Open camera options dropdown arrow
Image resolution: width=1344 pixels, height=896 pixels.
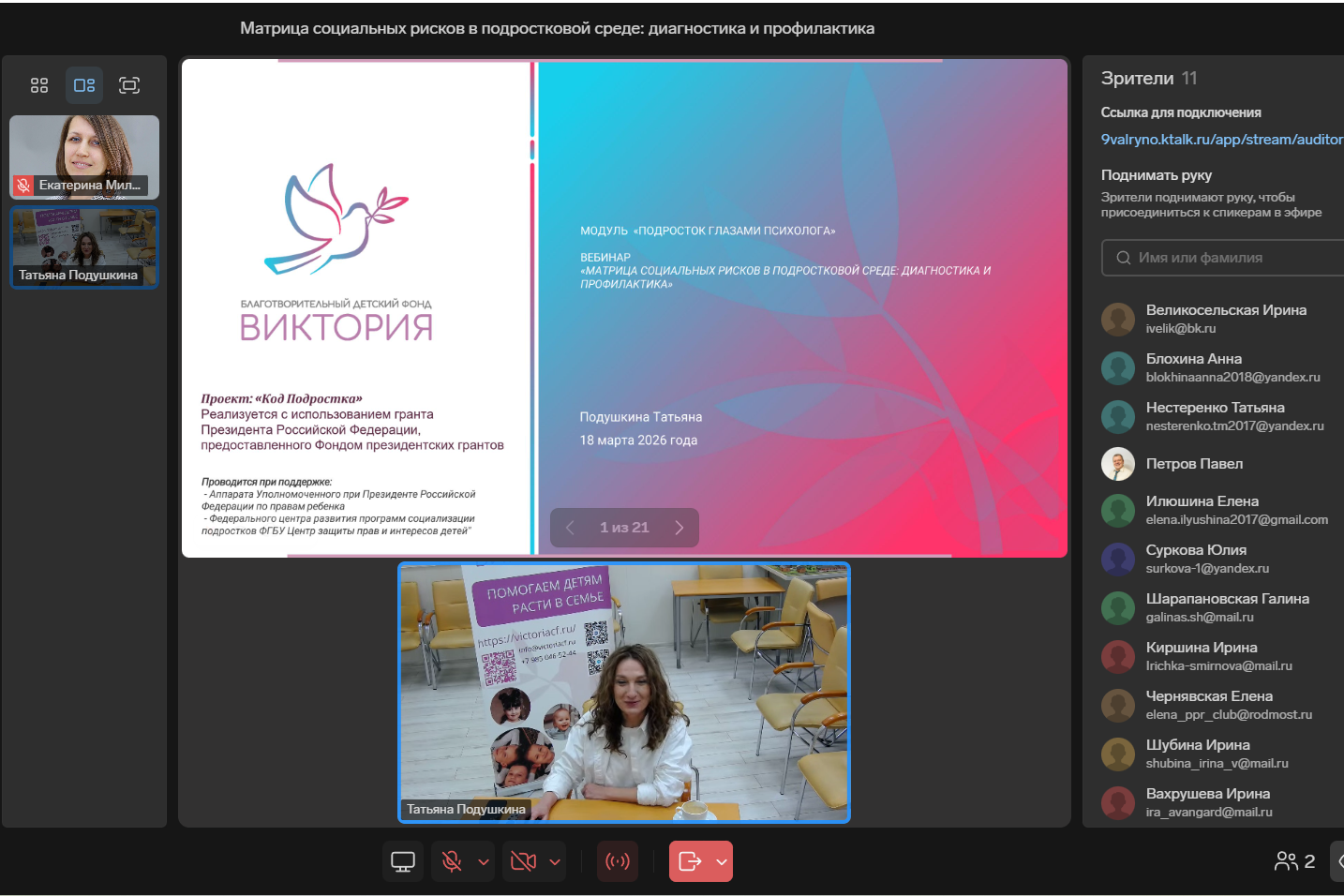pos(555,861)
